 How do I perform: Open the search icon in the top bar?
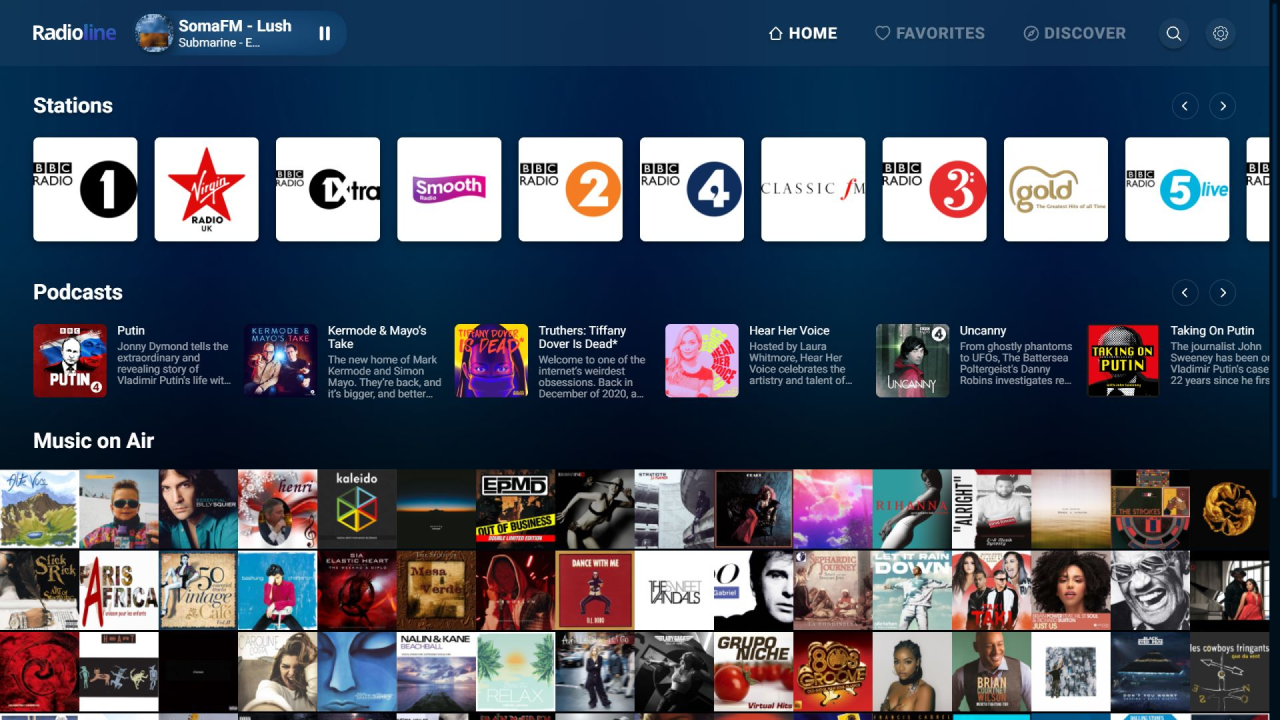click(1174, 33)
